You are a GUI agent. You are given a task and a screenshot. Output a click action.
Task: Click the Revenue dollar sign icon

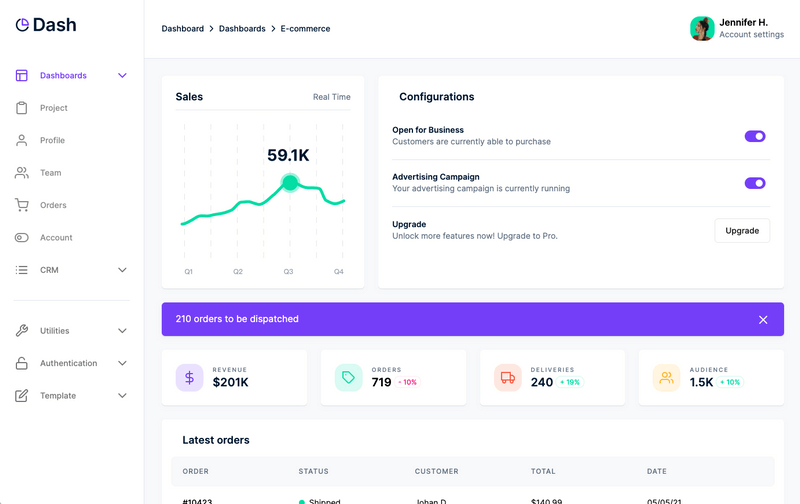(189, 377)
